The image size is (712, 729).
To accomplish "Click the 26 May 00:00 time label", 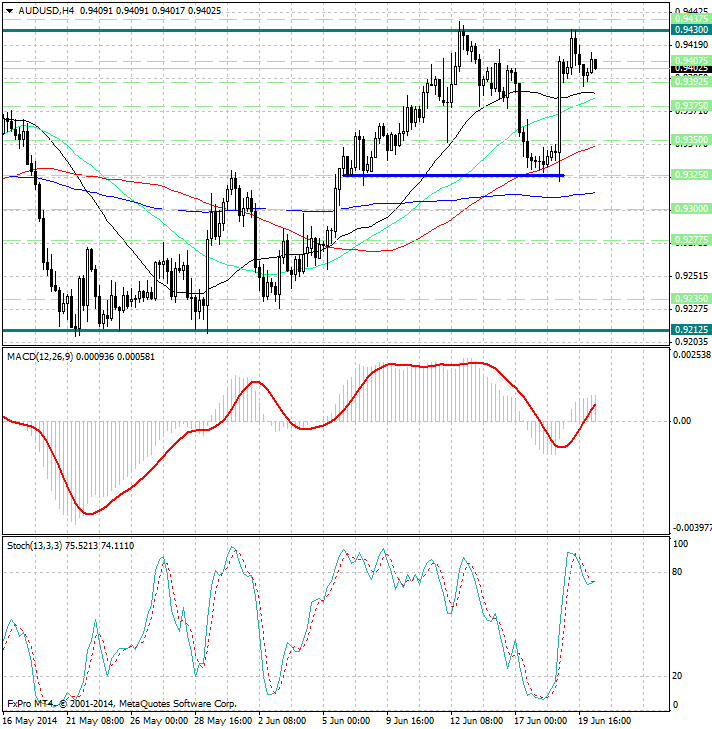I will tap(160, 721).
